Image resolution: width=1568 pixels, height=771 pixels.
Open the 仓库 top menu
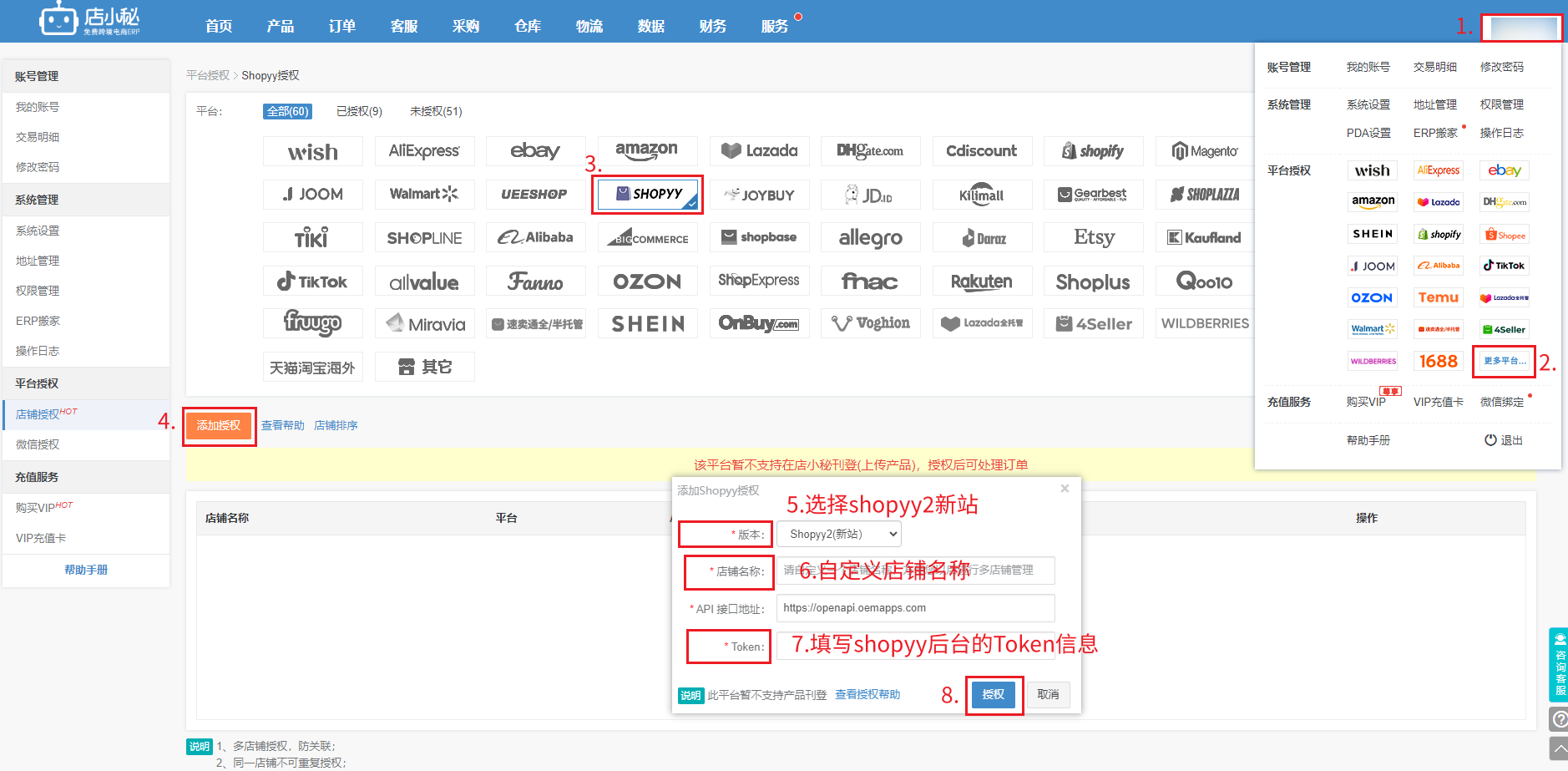[528, 26]
